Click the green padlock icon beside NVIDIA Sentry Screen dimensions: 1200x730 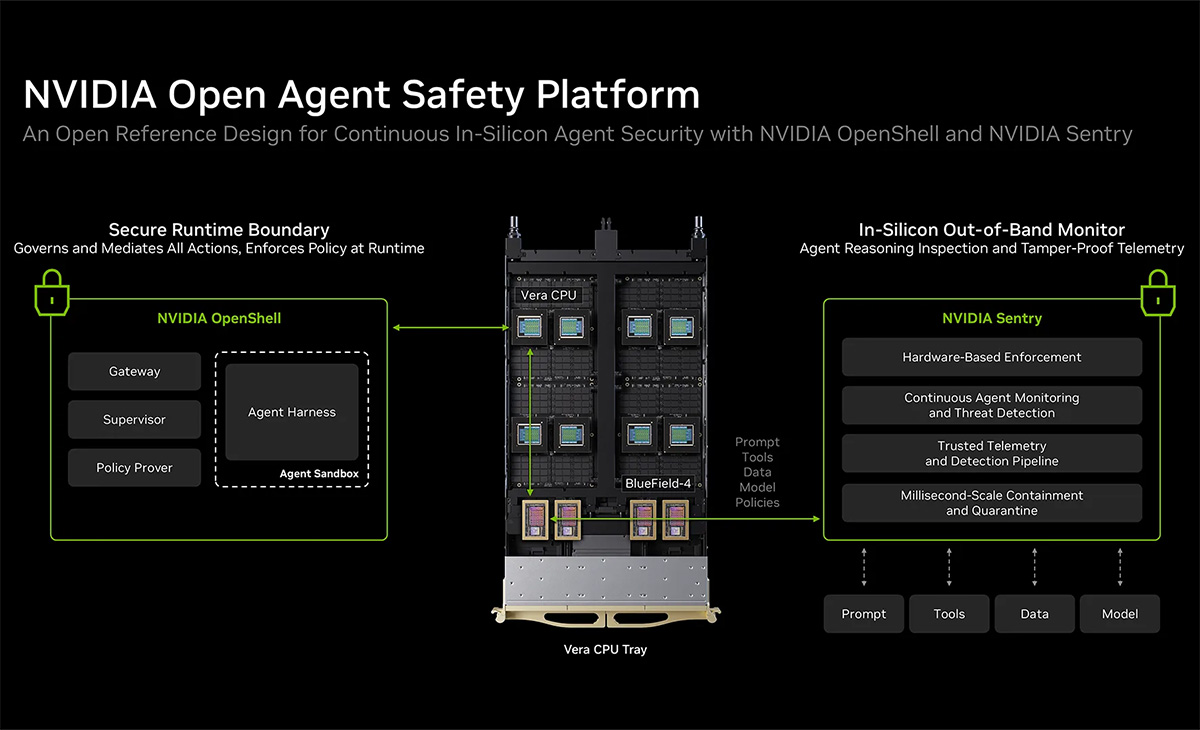click(1157, 291)
